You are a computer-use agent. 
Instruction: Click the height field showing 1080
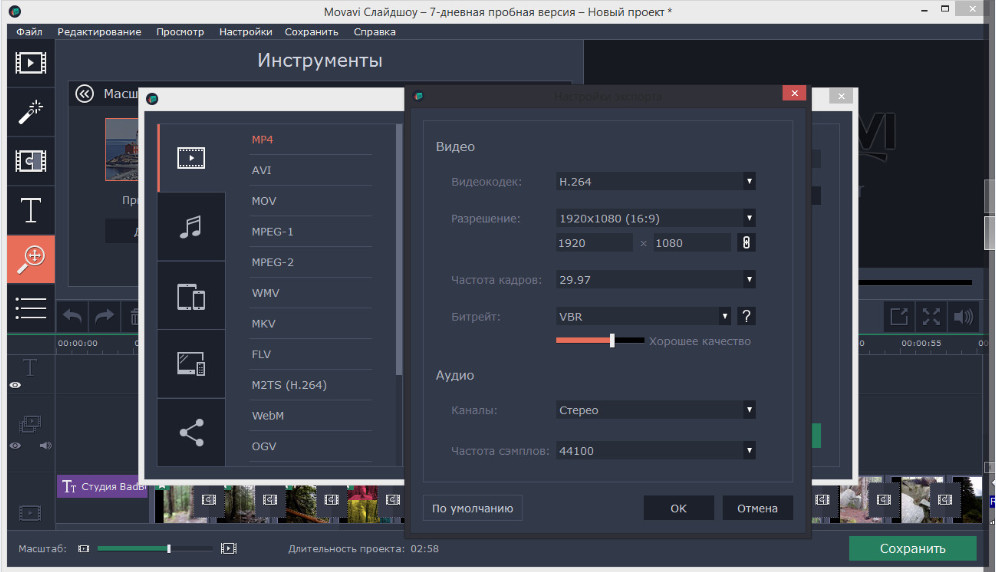[692, 243]
